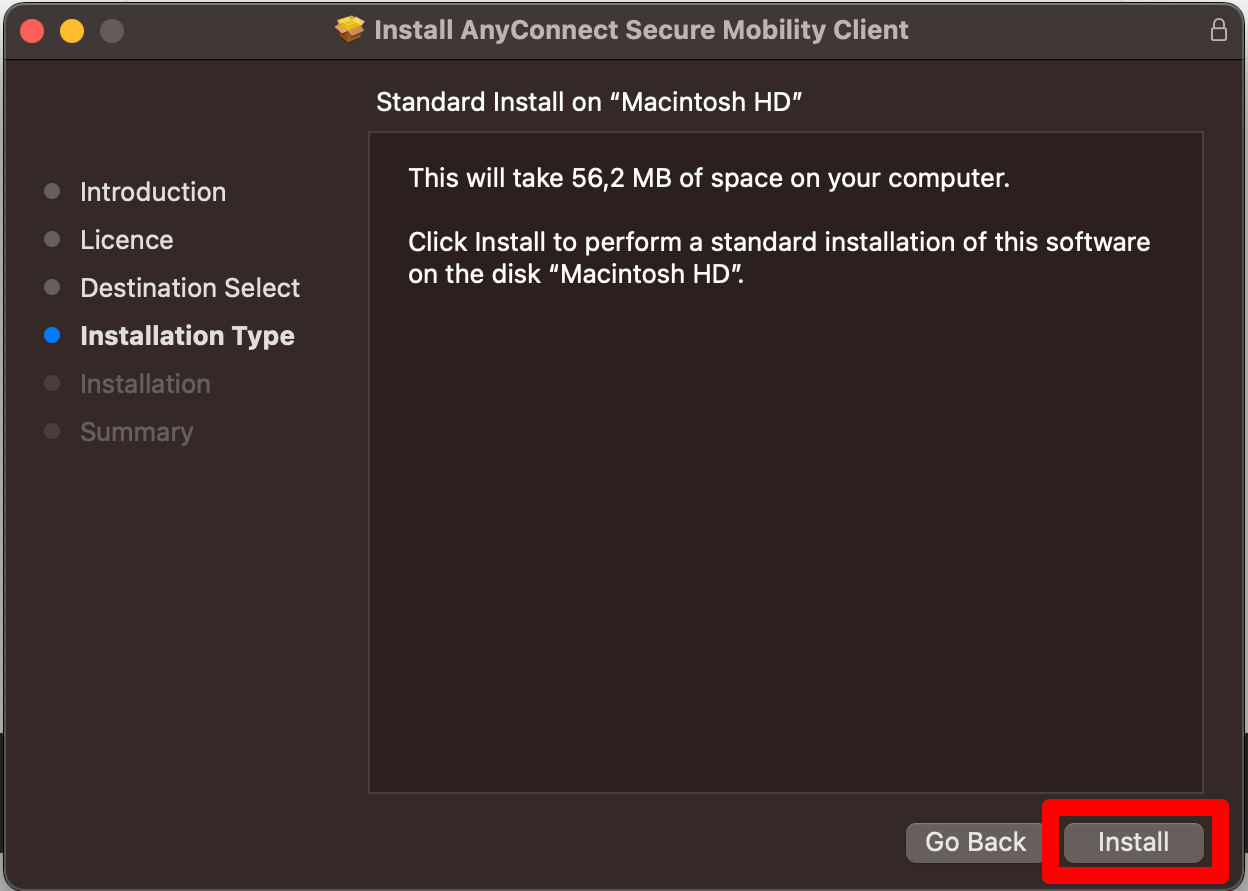Click the Summary step bullet
1248x891 pixels.
point(52,431)
